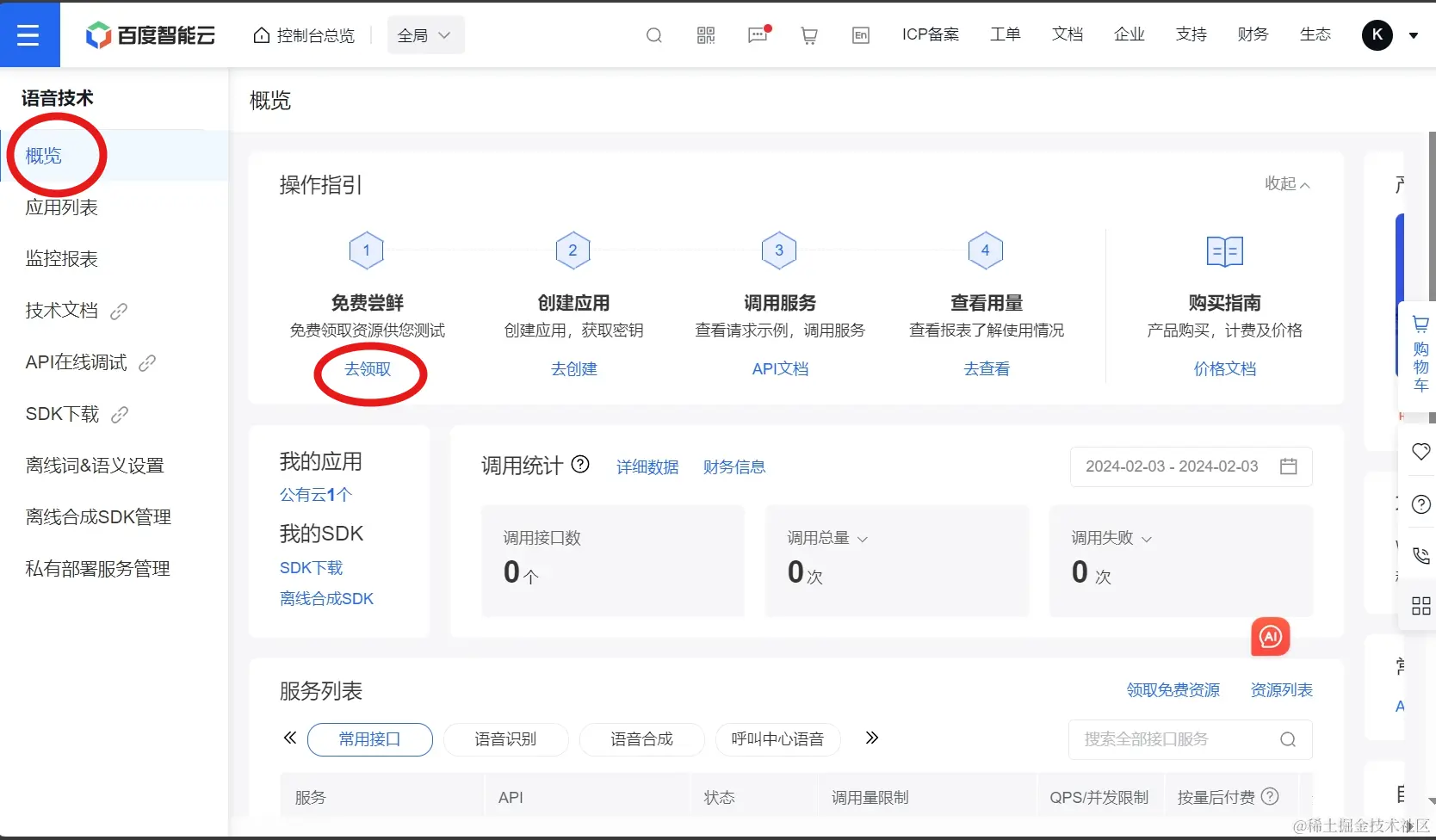Open the 详细数据 link
This screenshot has width=1436, height=840.
(647, 466)
